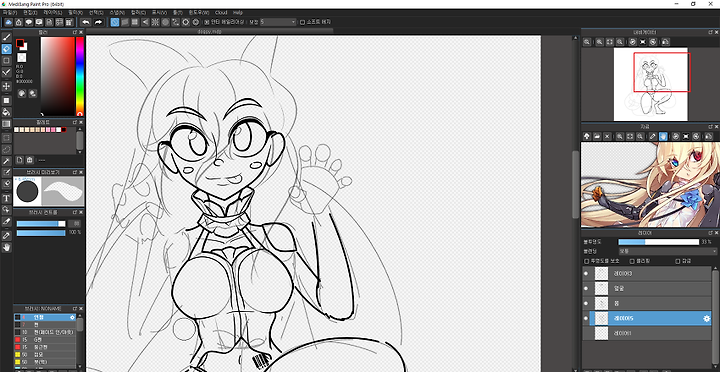Click the foreground black color swatch
This screenshot has width=720, height=372.
pyautogui.click(x=20, y=43)
